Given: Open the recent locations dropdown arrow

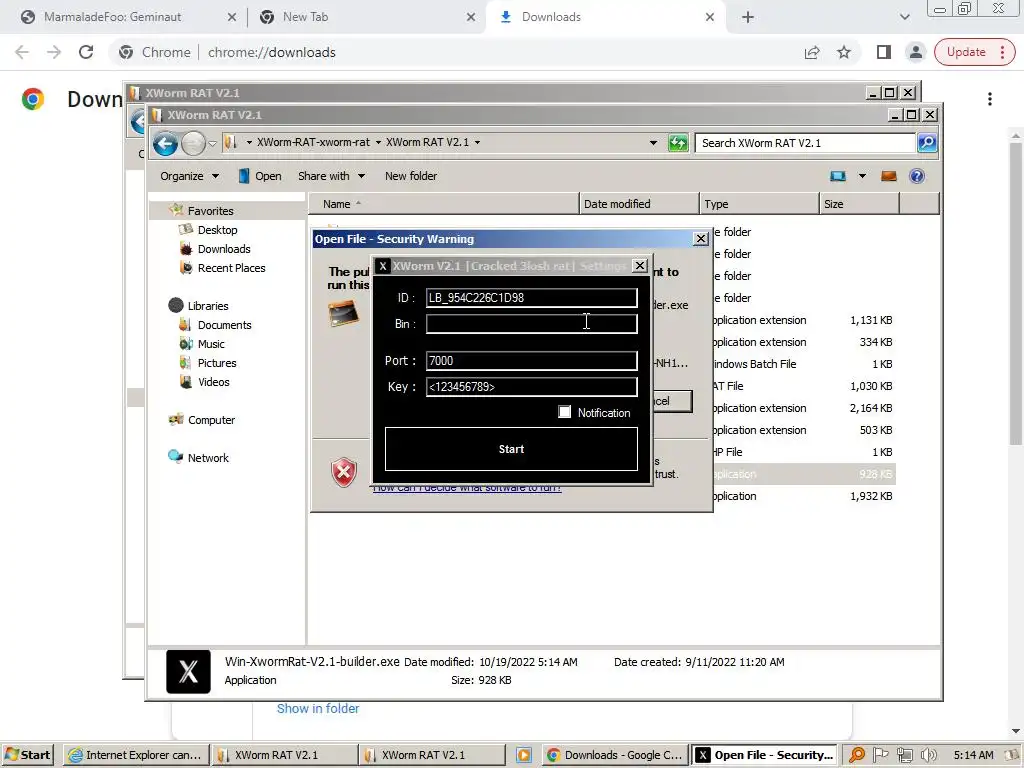Looking at the screenshot, I should 212,143.
